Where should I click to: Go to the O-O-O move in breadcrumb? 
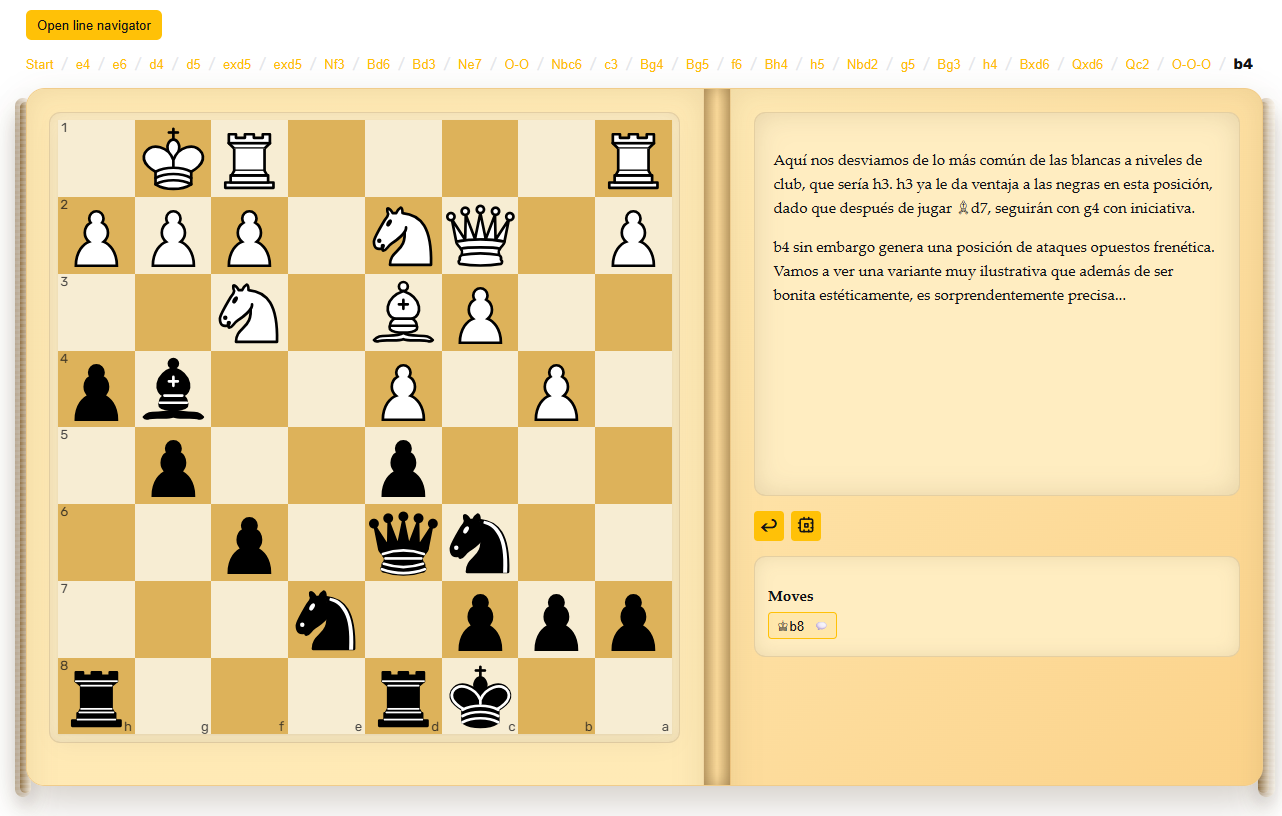1191,65
